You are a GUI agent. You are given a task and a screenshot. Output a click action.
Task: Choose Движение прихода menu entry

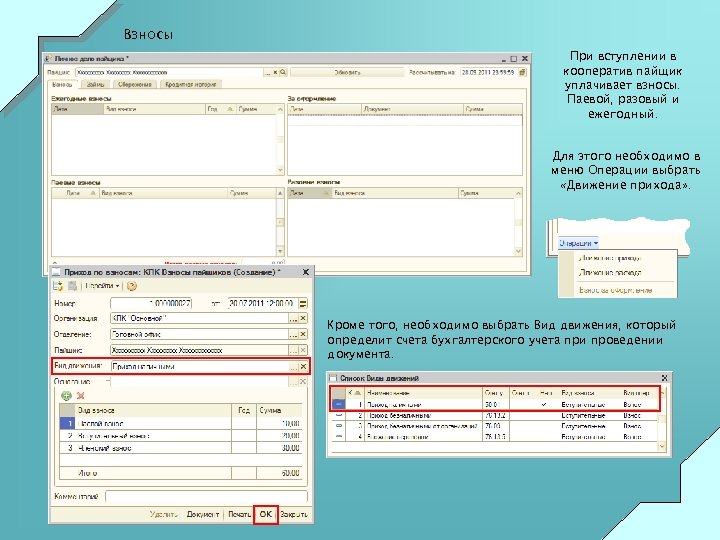coord(610,258)
